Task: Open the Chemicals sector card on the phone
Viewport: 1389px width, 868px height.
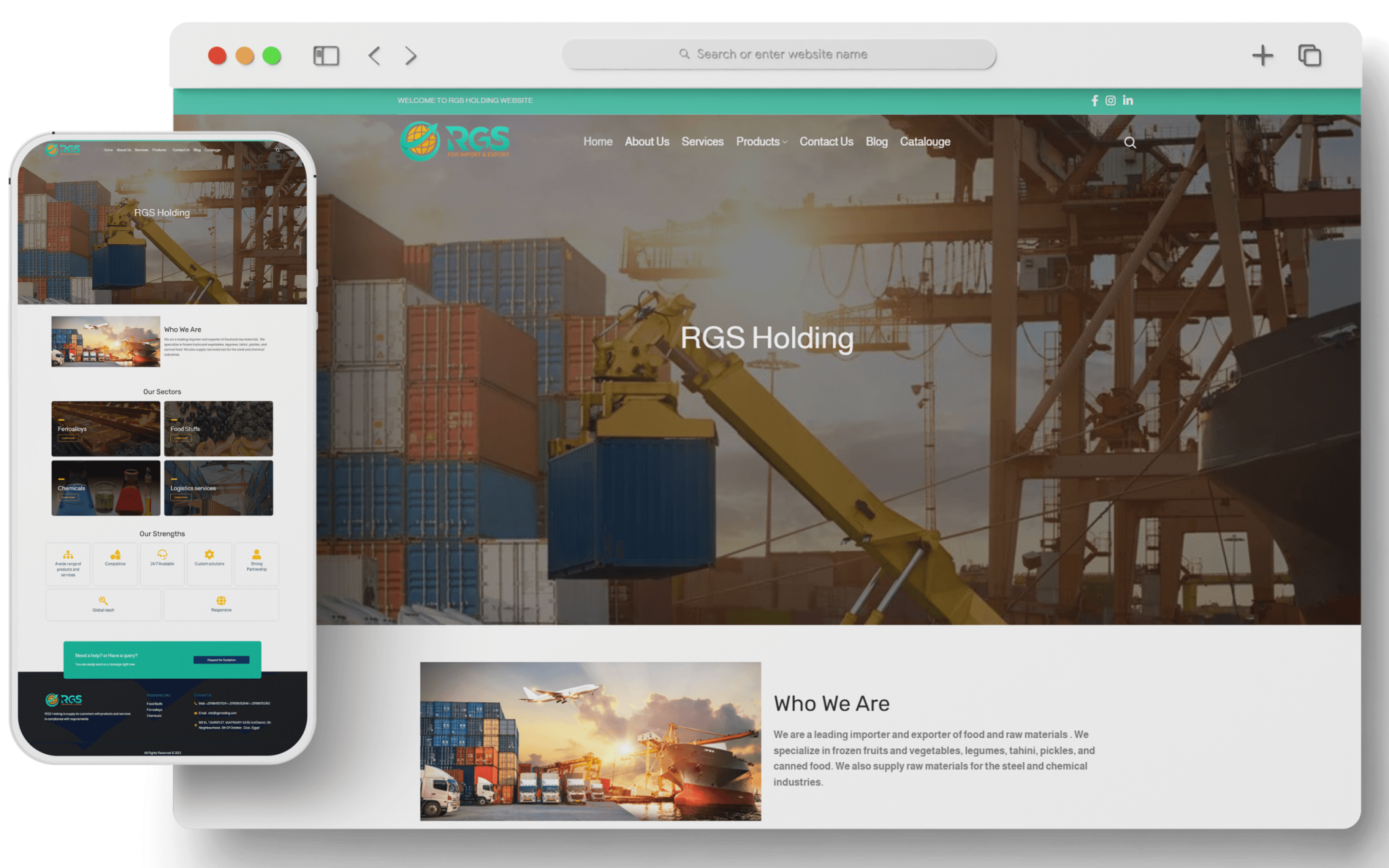Action: (106, 488)
